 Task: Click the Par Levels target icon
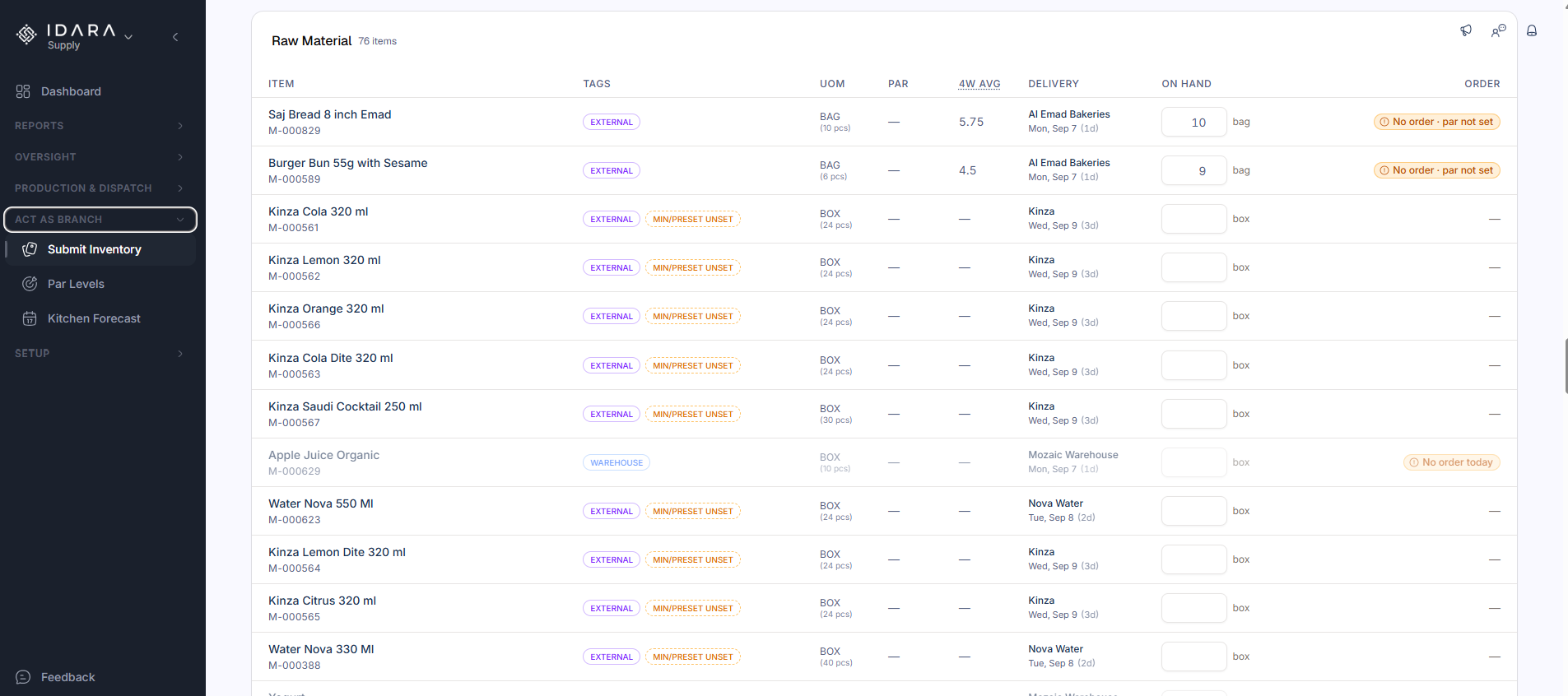point(30,284)
